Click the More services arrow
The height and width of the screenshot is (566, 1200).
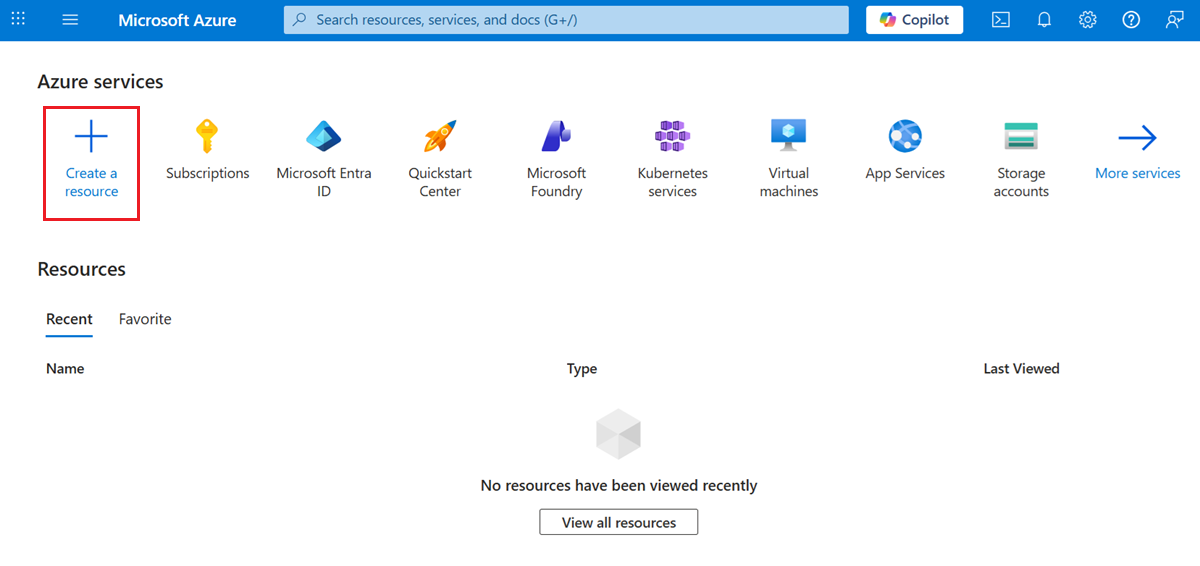point(1138,138)
